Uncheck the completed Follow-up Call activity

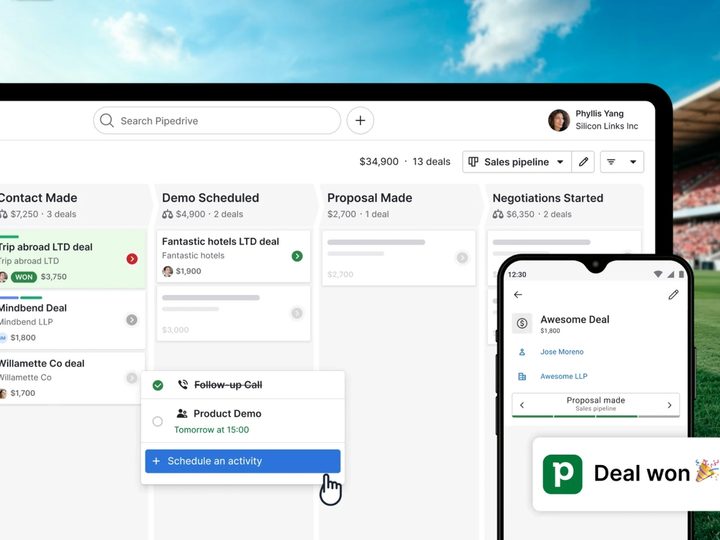[158, 385]
